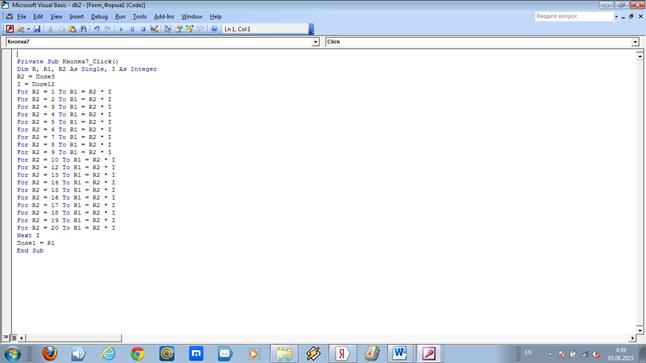Viewport: 646px width, 363px height.
Task: Open the Debug menu
Action: coord(99,16)
